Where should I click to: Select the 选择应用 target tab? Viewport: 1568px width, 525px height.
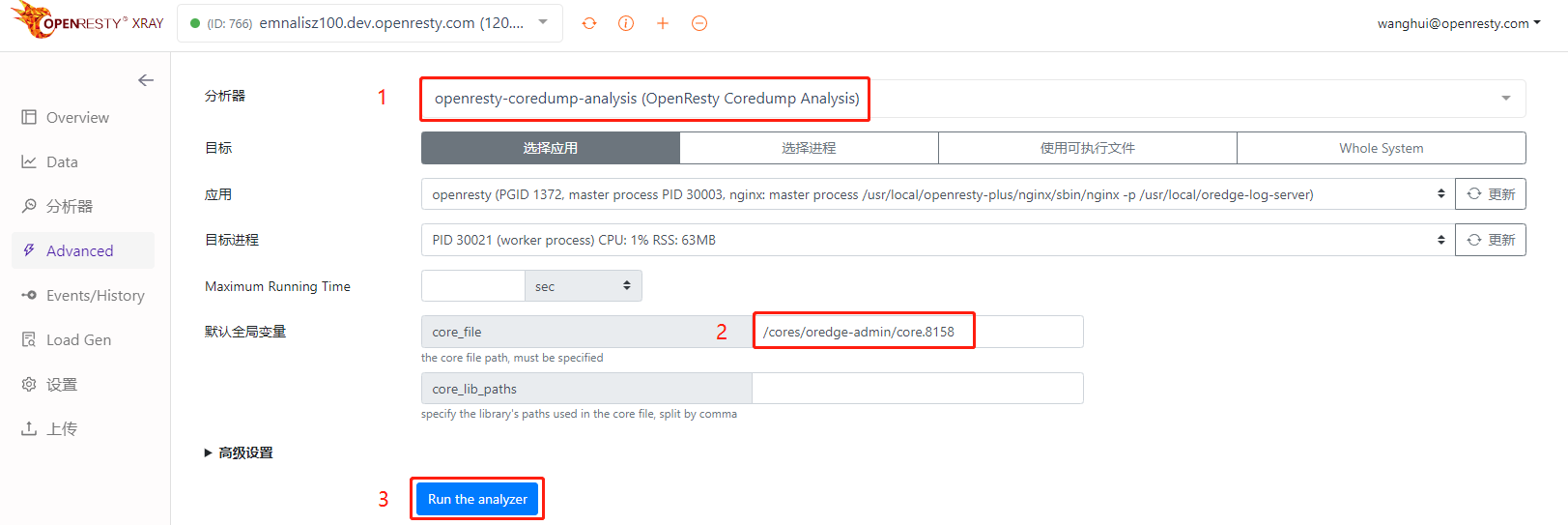551,148
